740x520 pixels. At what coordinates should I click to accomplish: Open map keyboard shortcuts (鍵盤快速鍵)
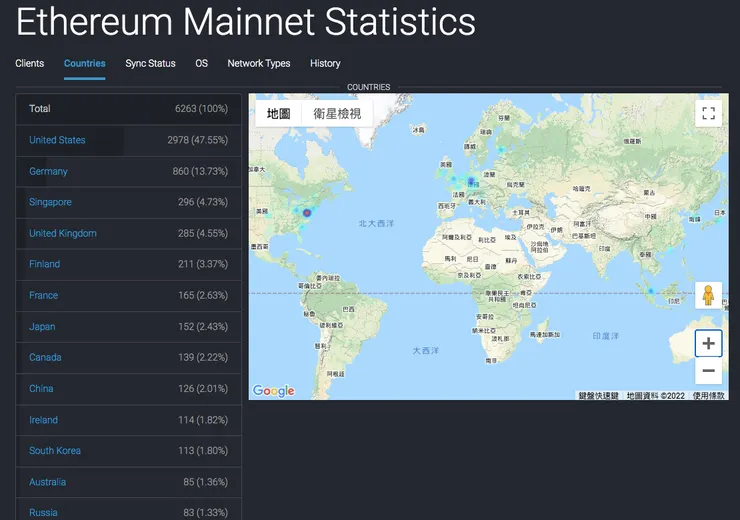pos(598,396)
